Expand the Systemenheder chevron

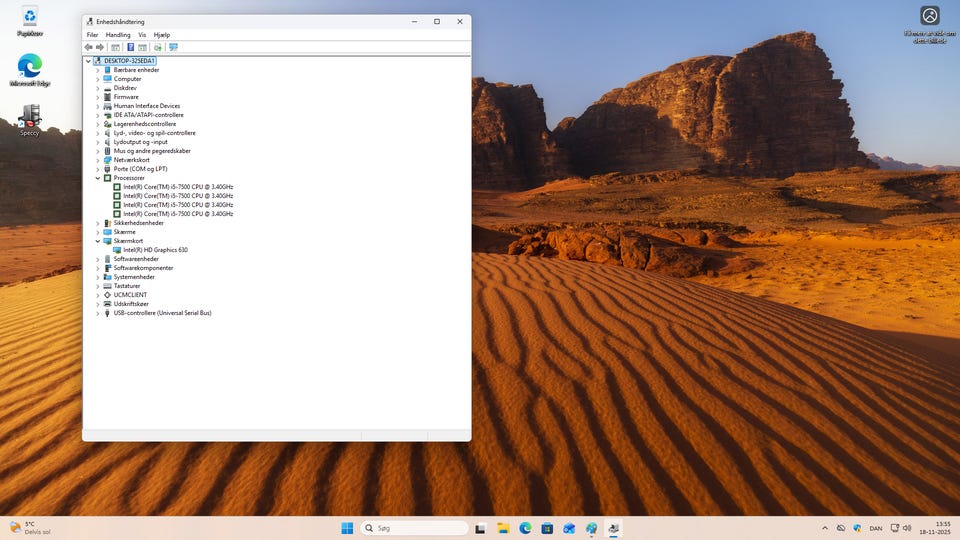tap(98, 277)
